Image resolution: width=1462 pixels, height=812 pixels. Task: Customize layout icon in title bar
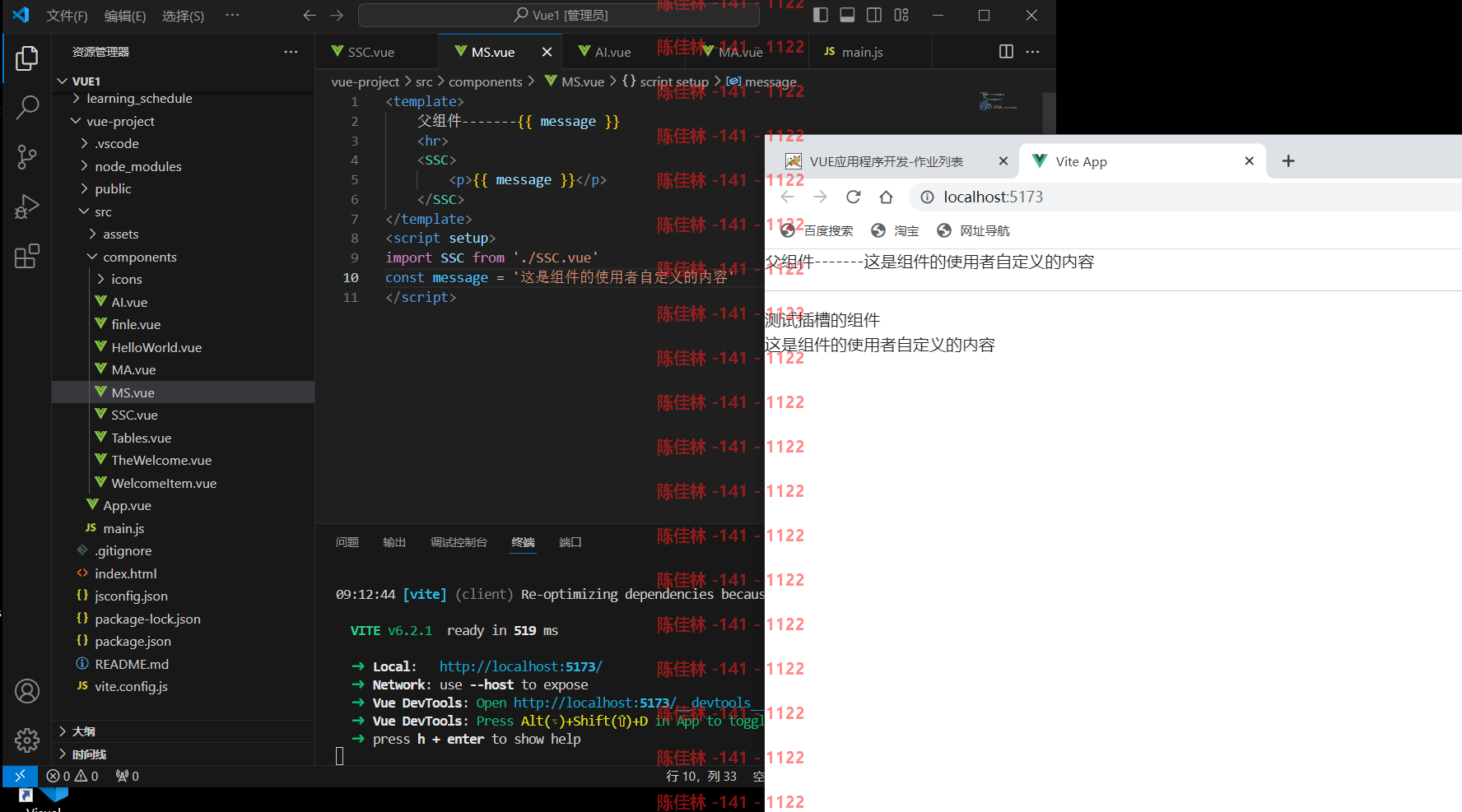click(901, 15)
